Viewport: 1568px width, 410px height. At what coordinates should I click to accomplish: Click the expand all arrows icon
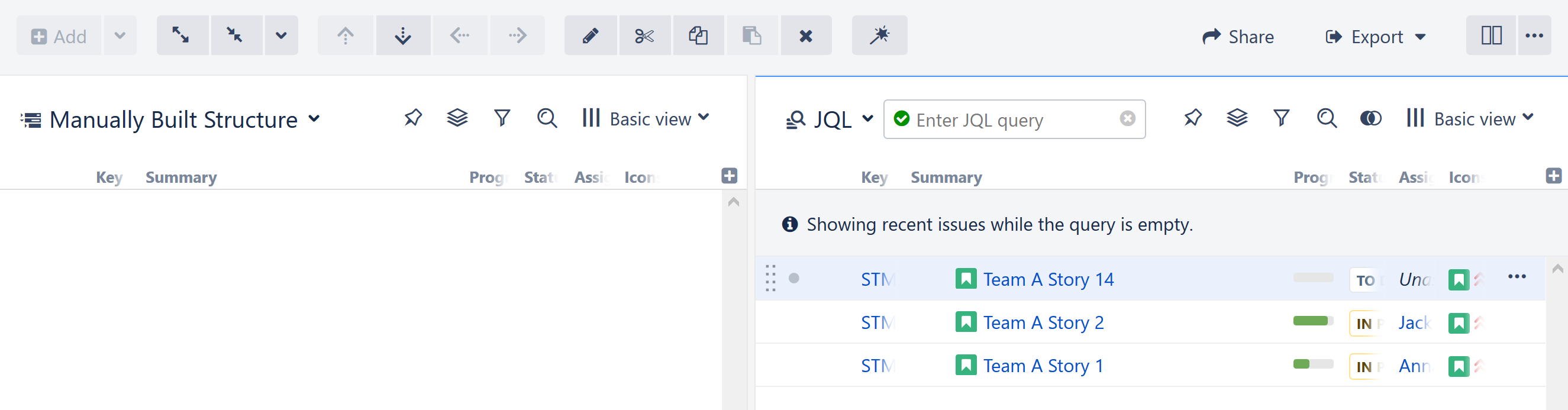coord(181,35)
